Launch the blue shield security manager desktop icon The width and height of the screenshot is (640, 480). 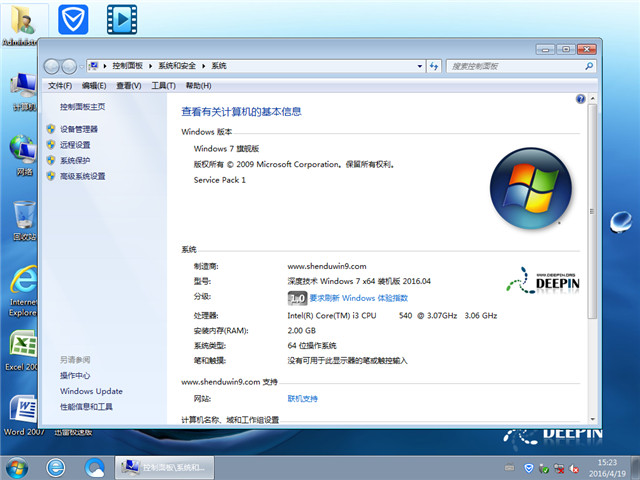[x=73, y=20]
